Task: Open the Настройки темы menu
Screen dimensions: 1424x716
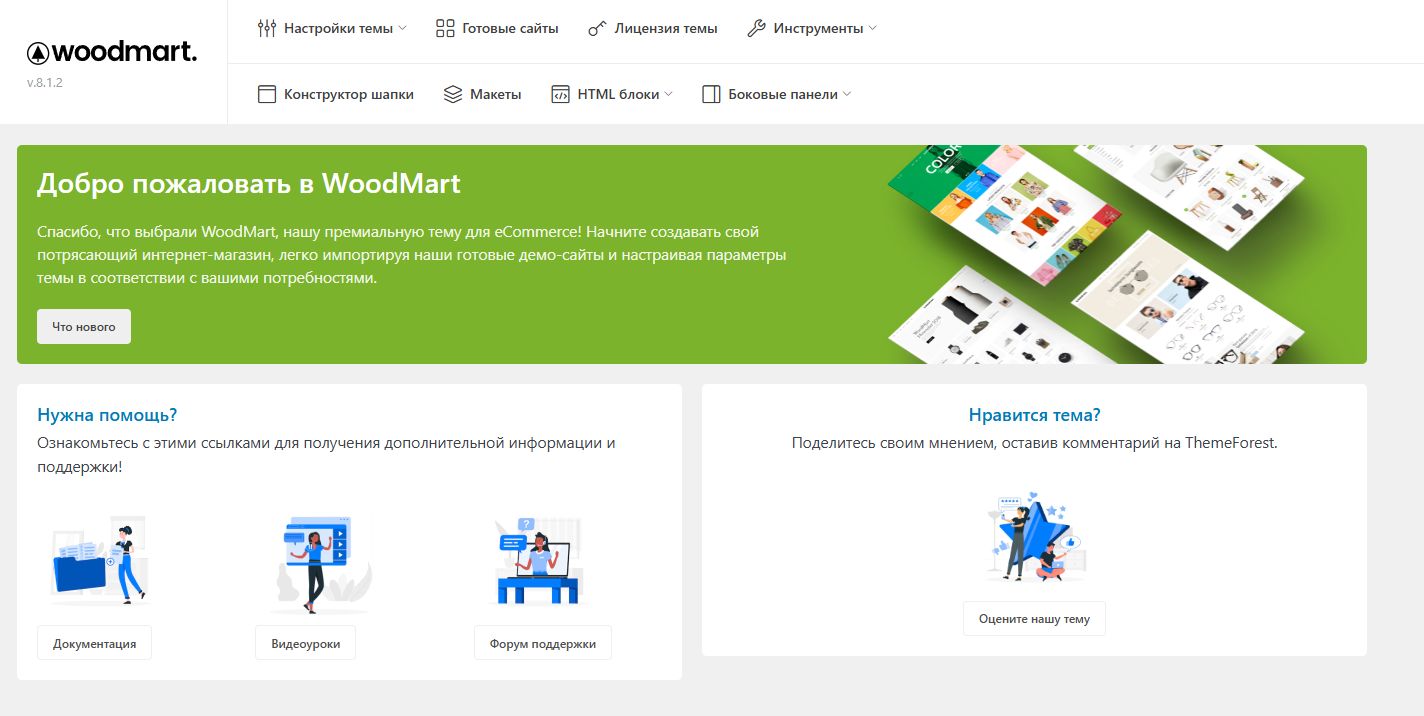Action: tap(332, 28)
